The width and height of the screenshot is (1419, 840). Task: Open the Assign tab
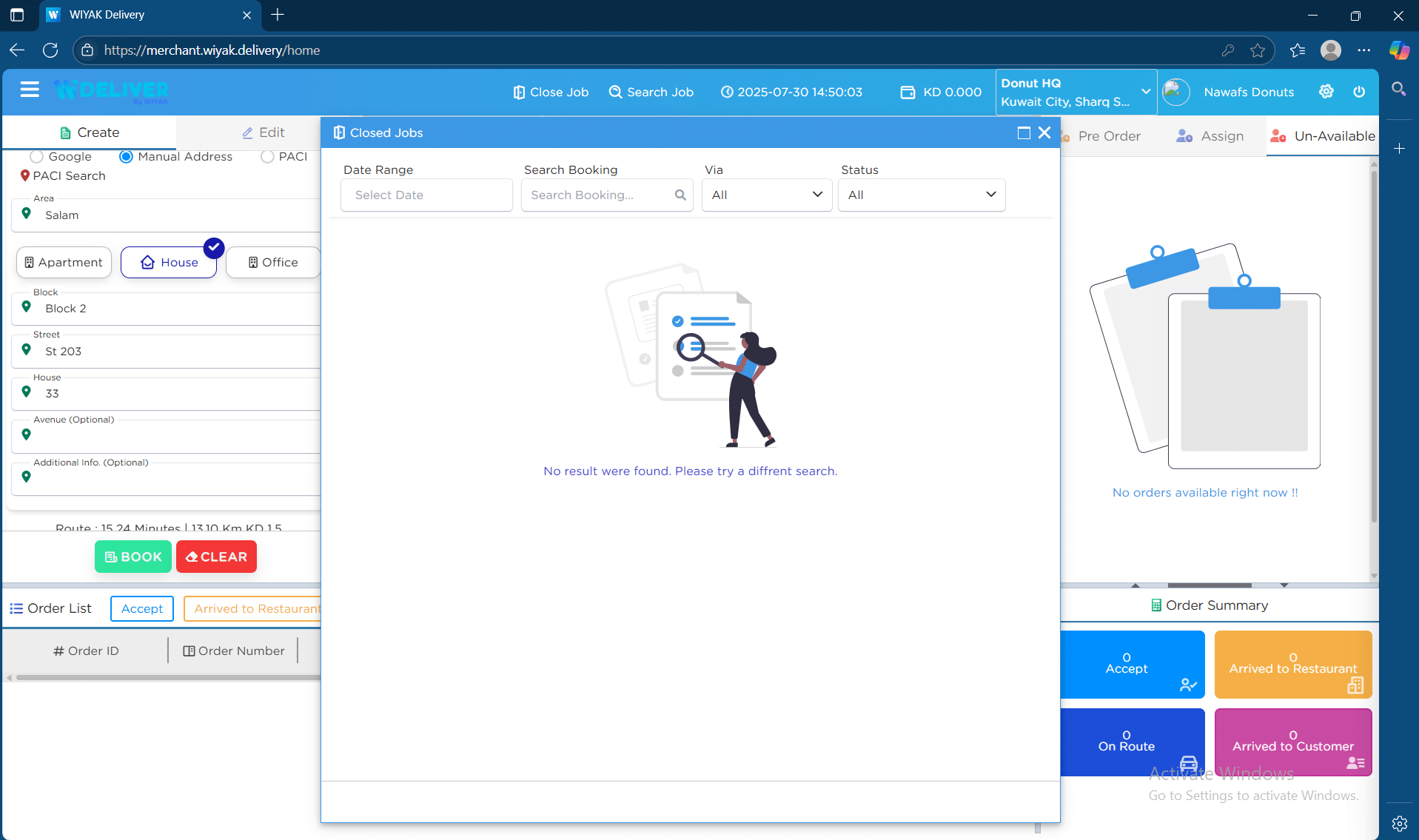[1210, 136]
